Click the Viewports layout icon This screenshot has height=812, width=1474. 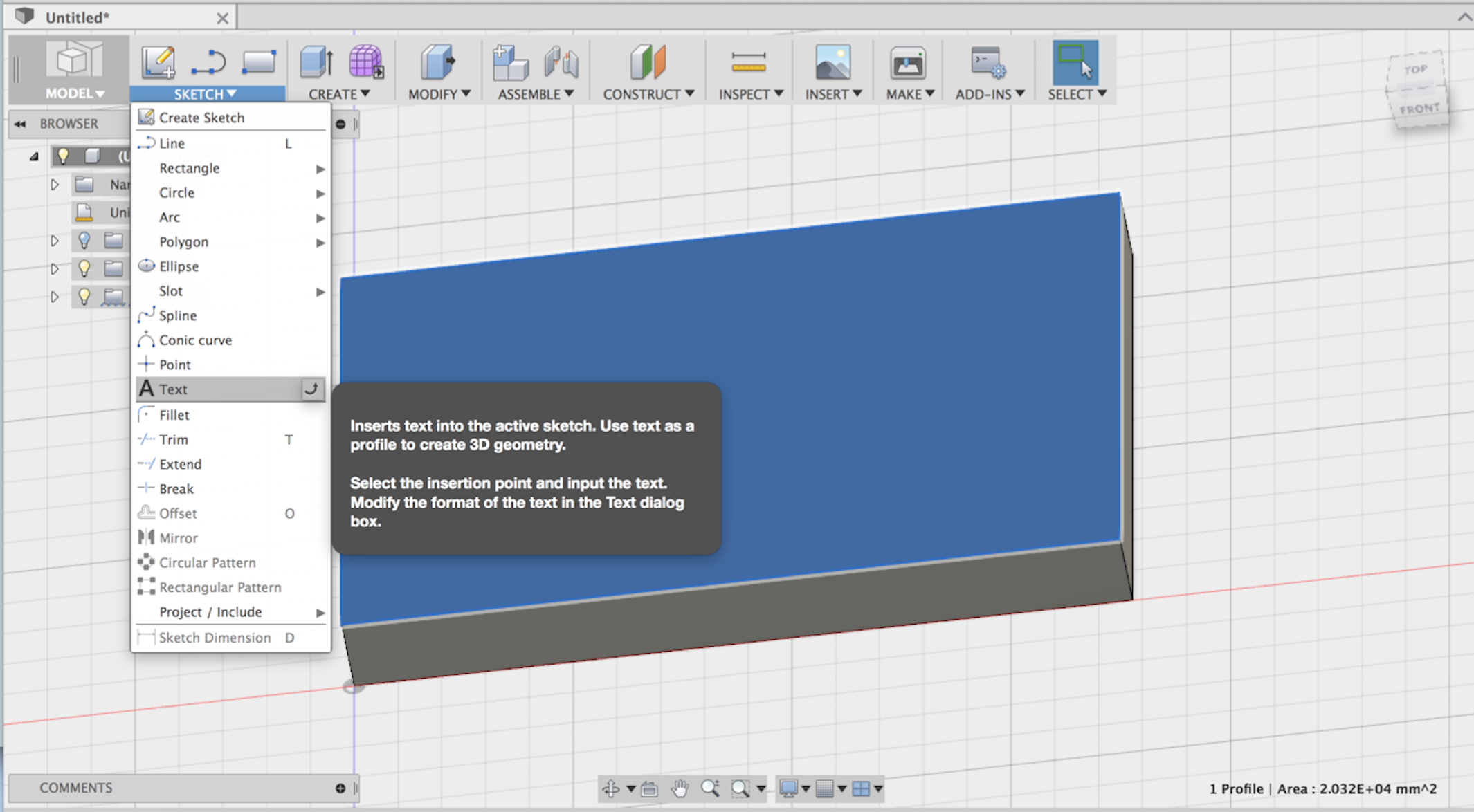(861, 788)
